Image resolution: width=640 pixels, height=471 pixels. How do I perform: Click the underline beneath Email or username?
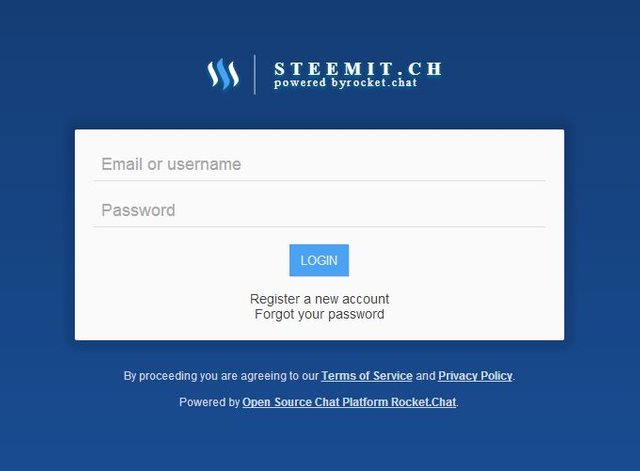pyautogui.click(x=319, y=180)
